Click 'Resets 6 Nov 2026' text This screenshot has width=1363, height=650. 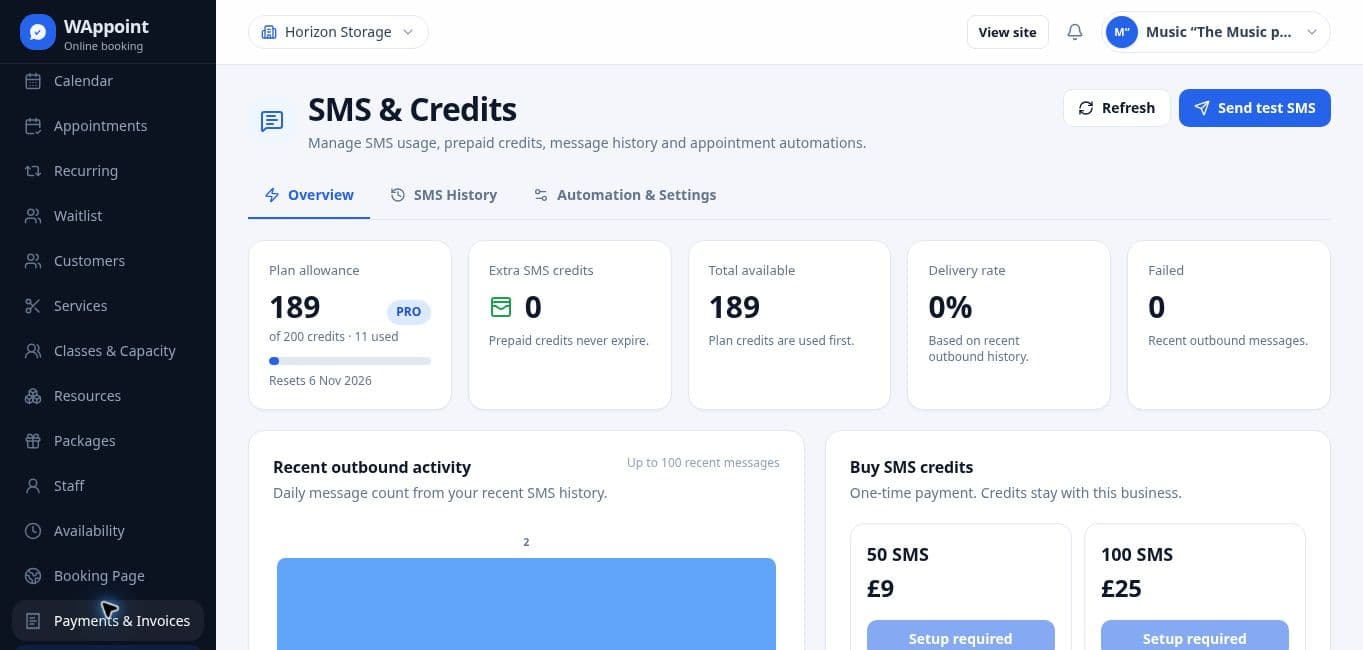[320, 381]
